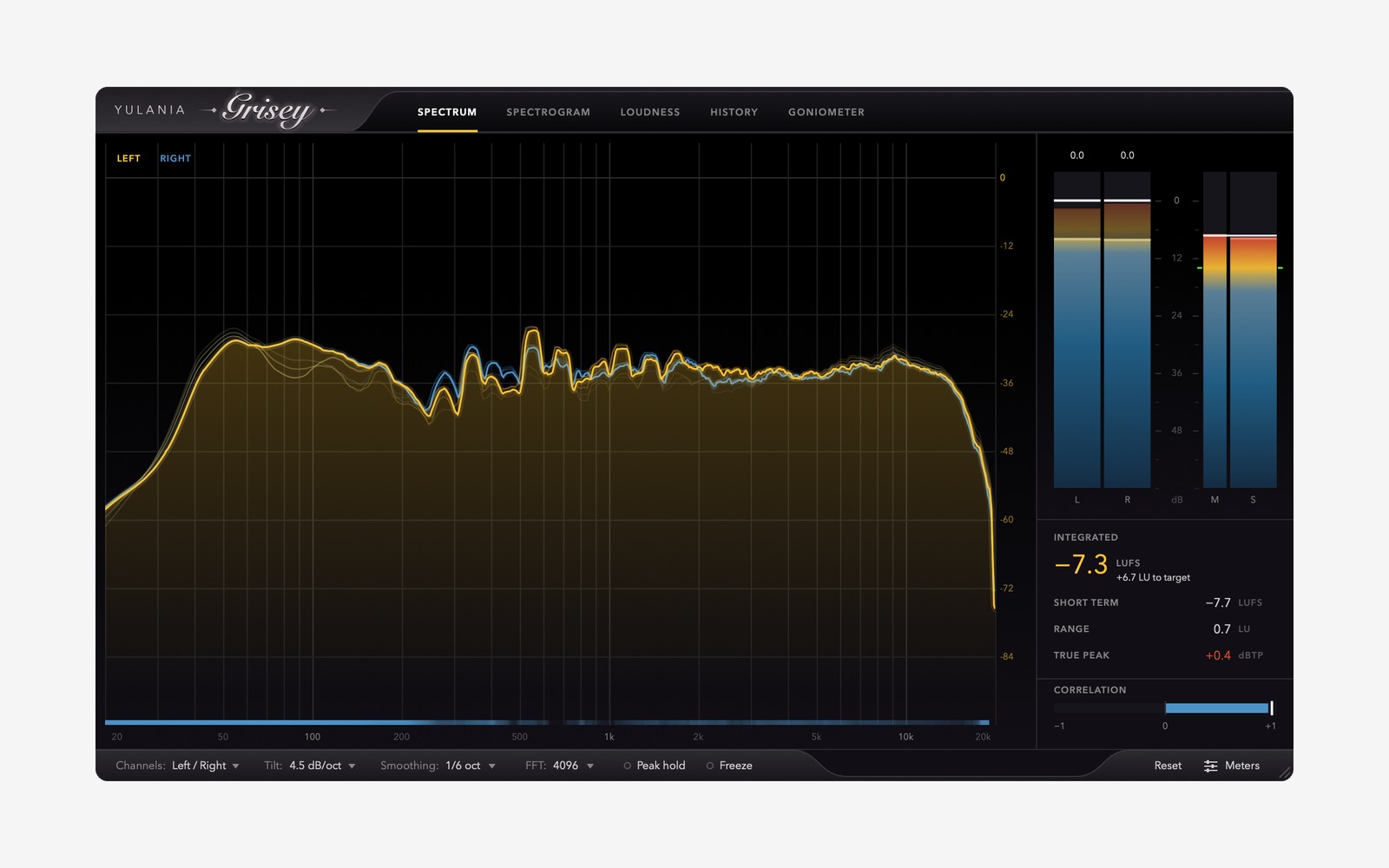Toggle RIGHT channel trace visibility
This screenshot has height=868, width=1389.
pos(175,159)
